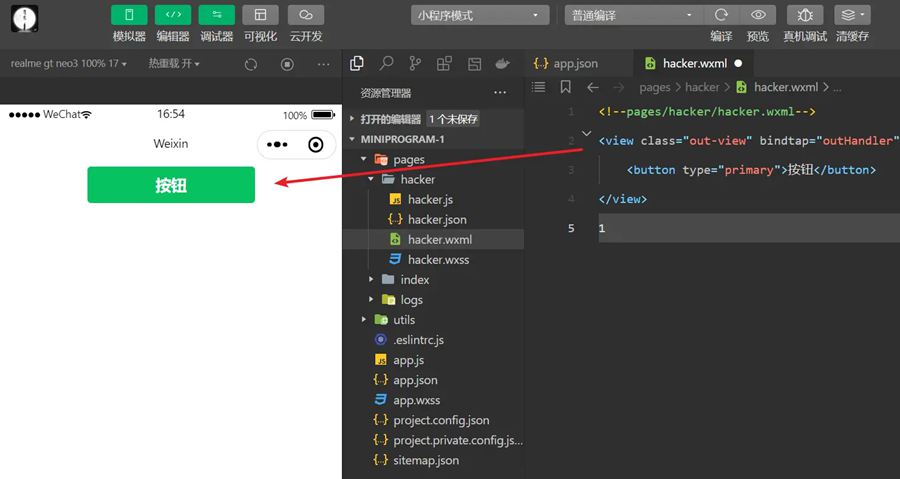Open Cloud Development icon
Screen dimensions: 900x479
(x=306, y=15)
